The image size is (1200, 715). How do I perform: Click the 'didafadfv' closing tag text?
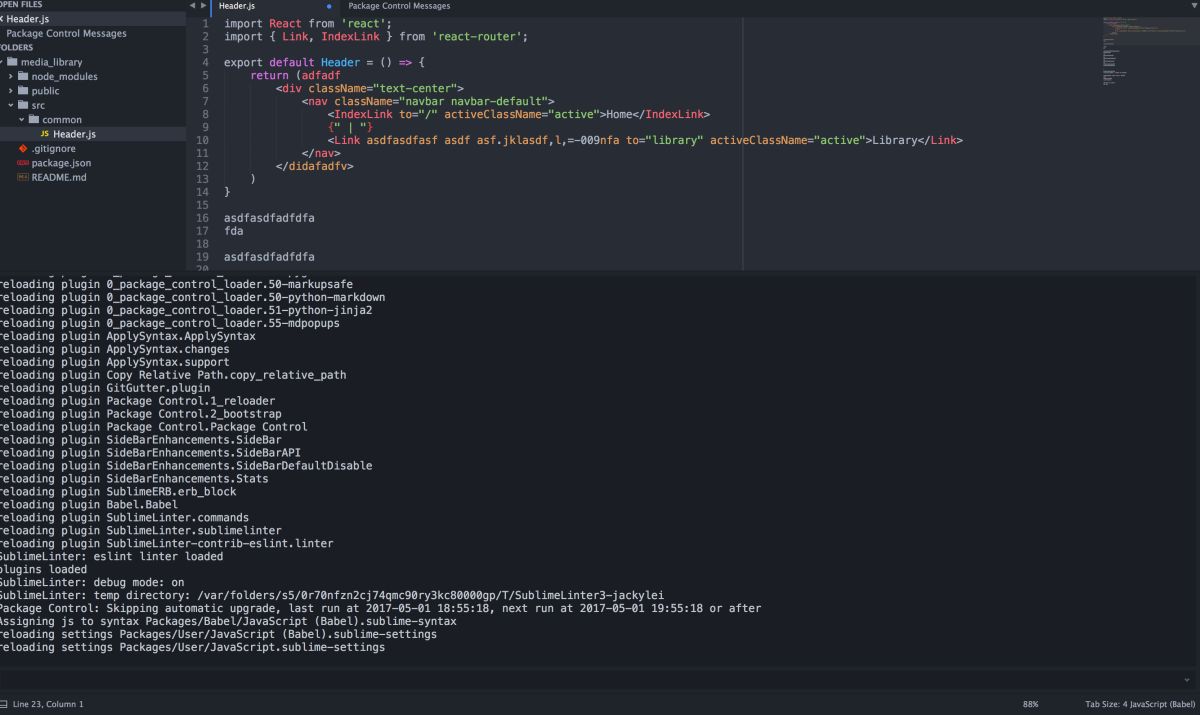pos(316,166)
